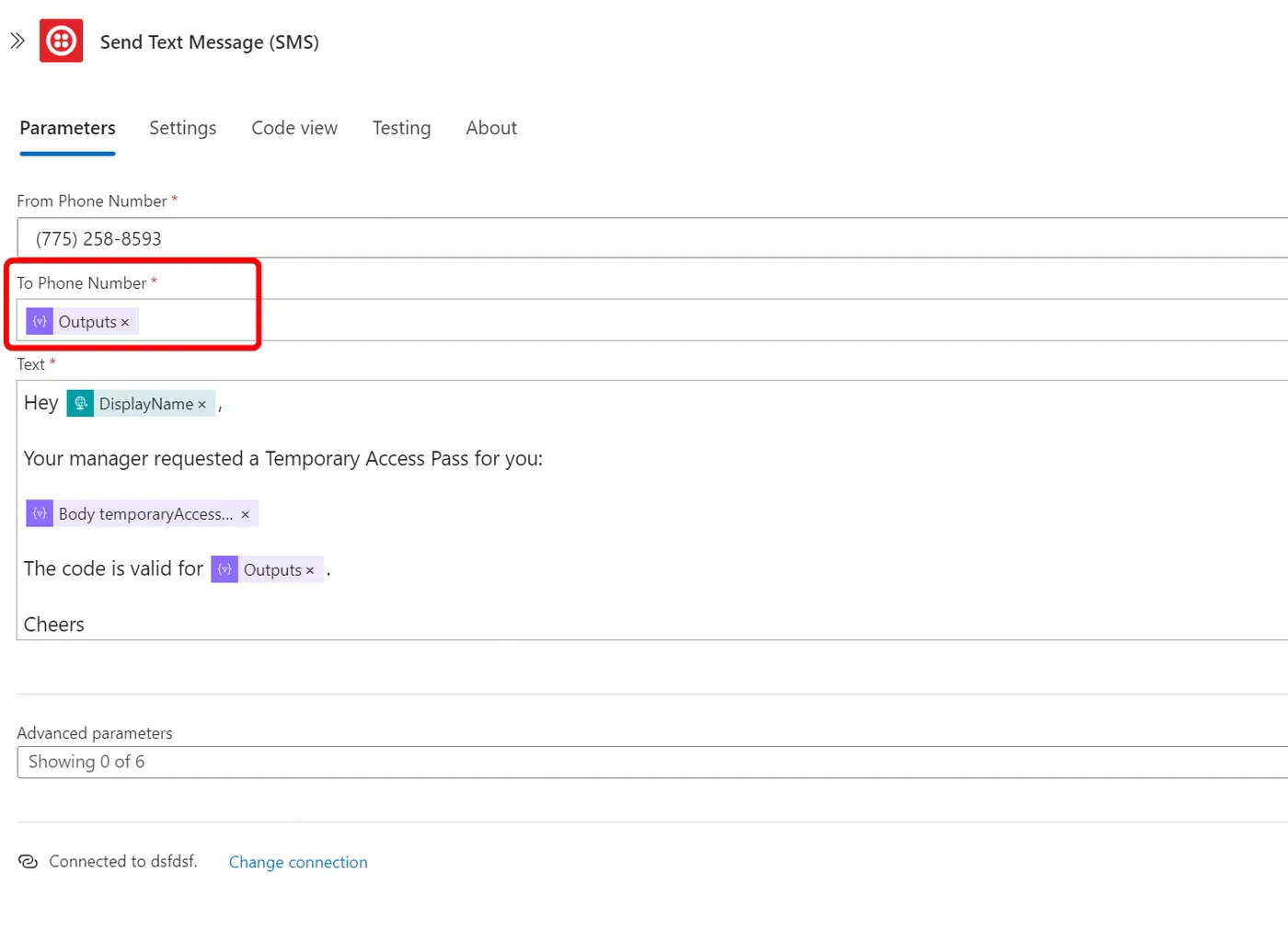The width and height of the screenshot is (1288, 930).
Task: Switch to the Settings tab
Action: [183, 128]
